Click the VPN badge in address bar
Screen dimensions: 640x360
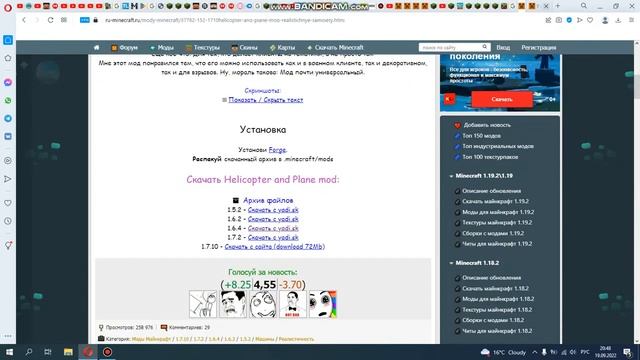[84, 20]
